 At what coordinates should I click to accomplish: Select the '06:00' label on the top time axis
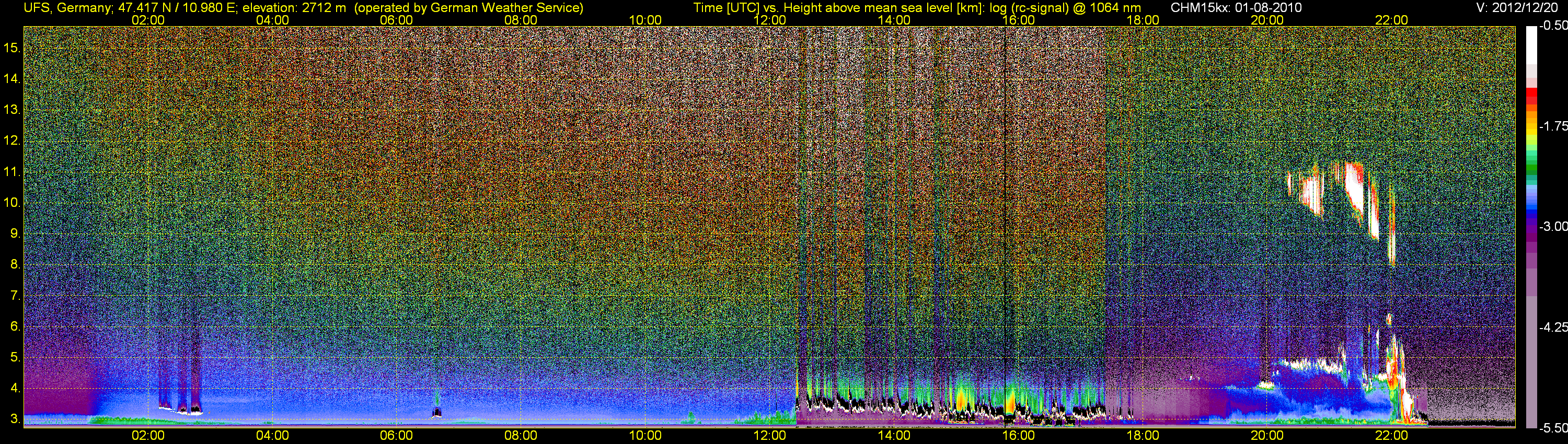point(396,20)
